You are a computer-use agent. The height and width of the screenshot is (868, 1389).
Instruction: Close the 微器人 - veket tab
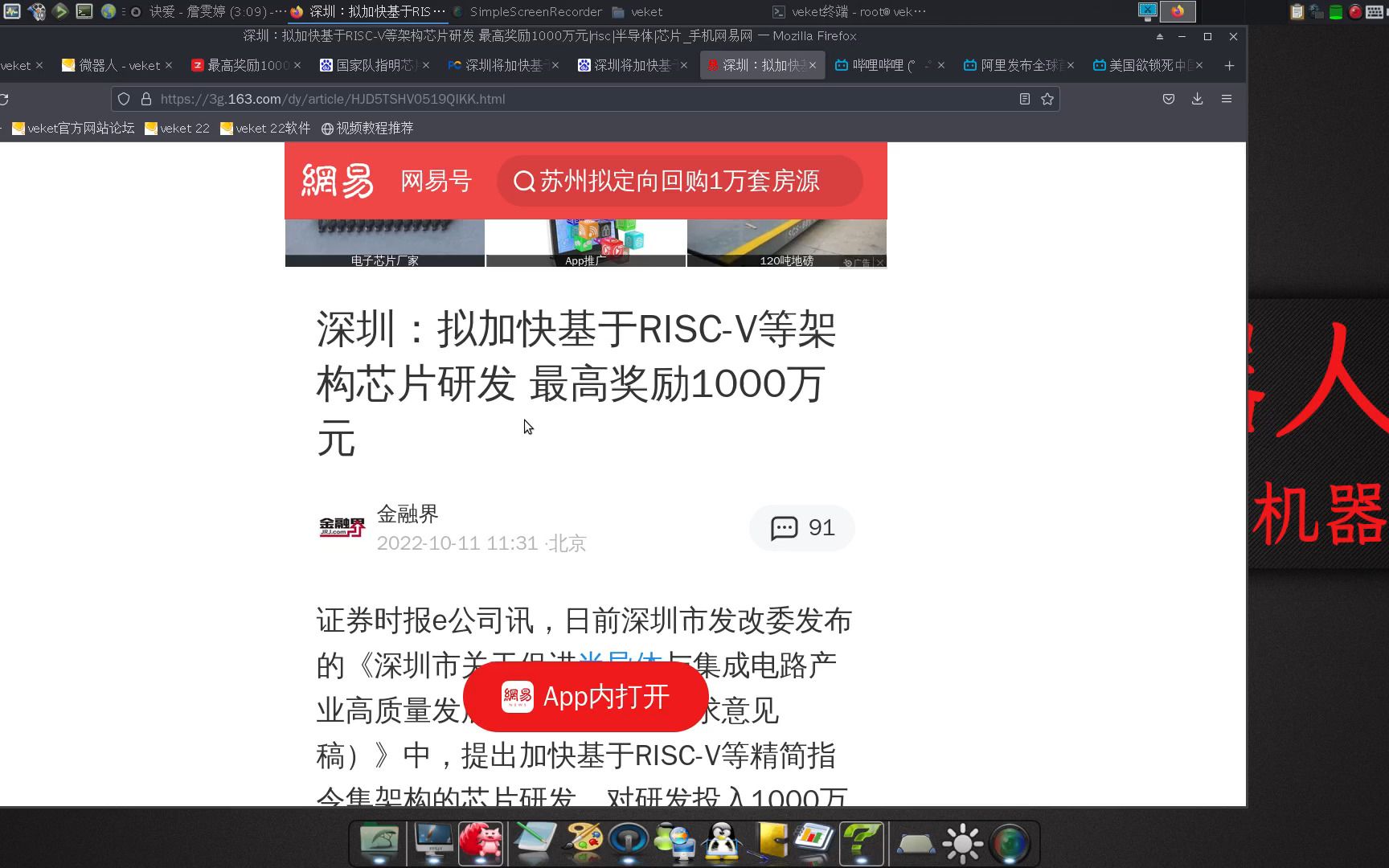click(x=169, y=65)
